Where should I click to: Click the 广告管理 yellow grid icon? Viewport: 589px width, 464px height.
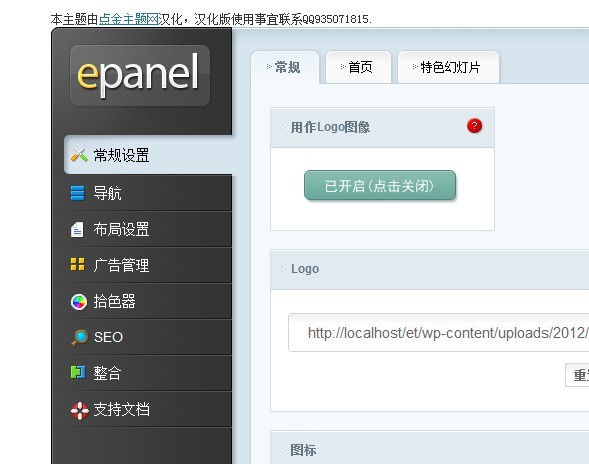tap(77, 264)
